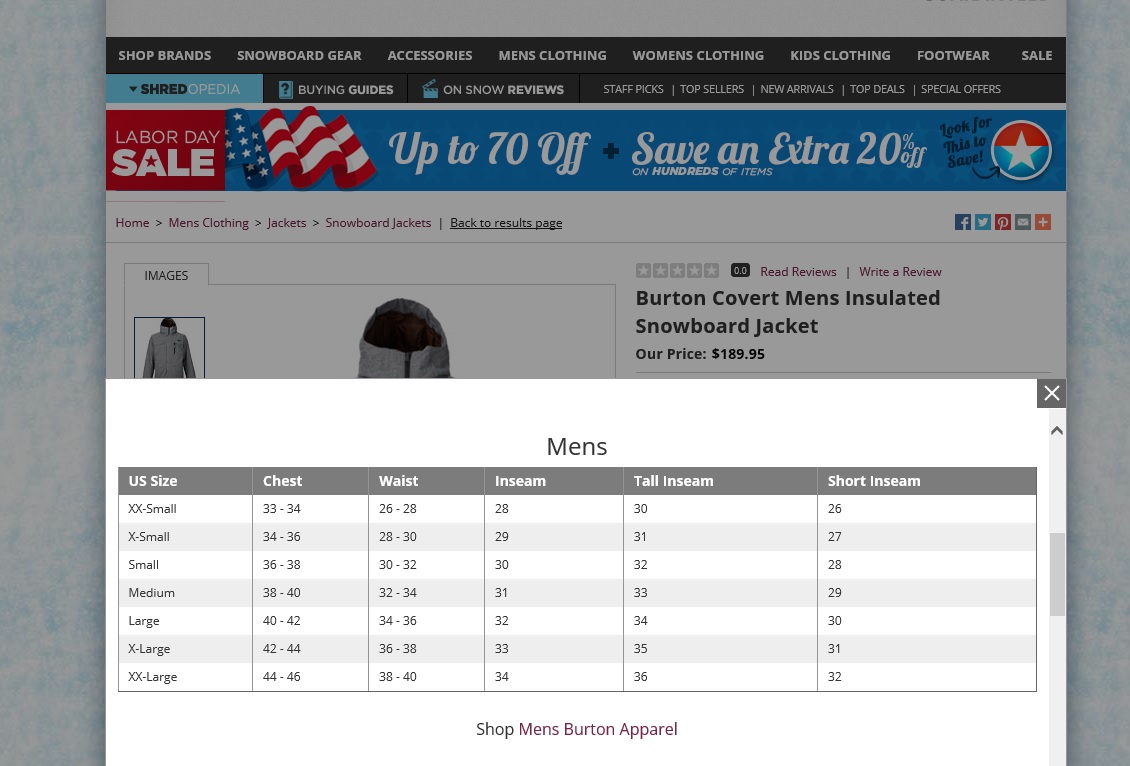The image size is (1130, 766).
Task: Open Mens Clothing menu
Action: click(552, 55)
